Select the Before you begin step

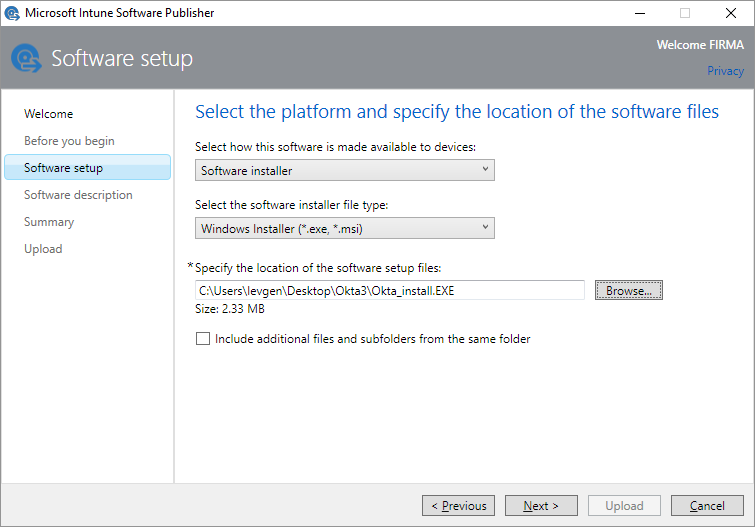pos(69,141)
